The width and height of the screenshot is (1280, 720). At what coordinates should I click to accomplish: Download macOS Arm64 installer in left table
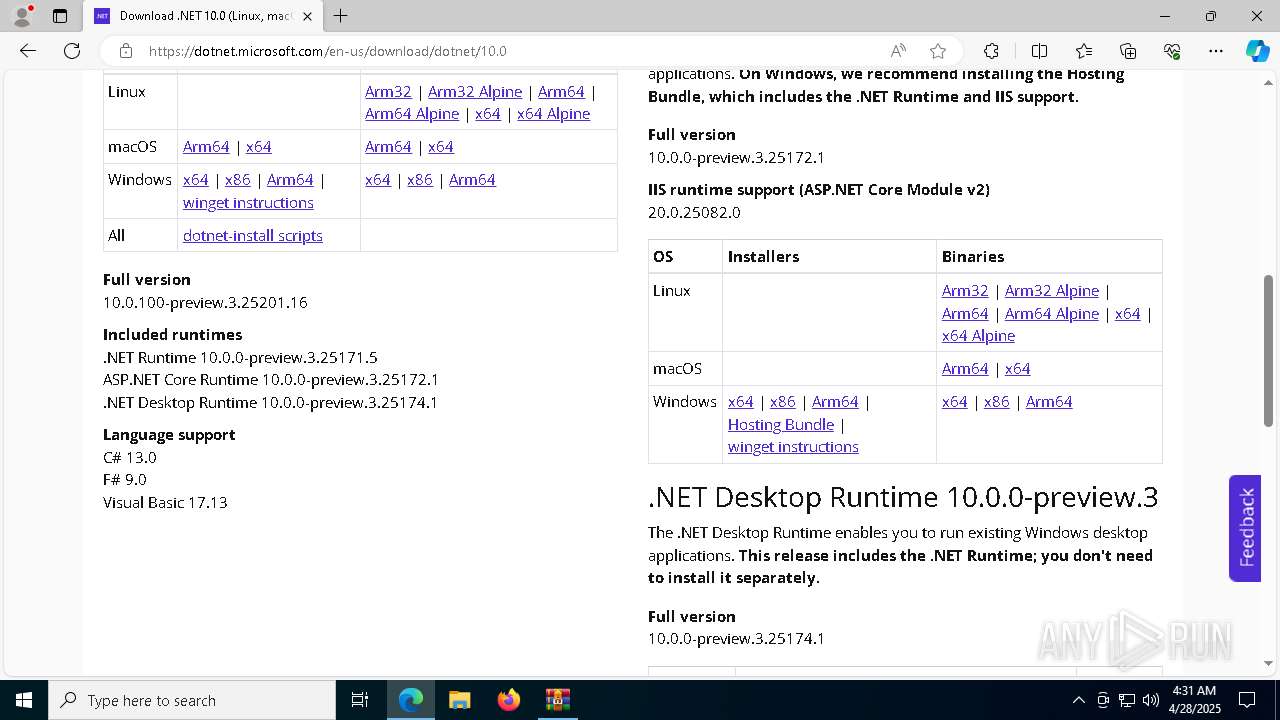206,147
